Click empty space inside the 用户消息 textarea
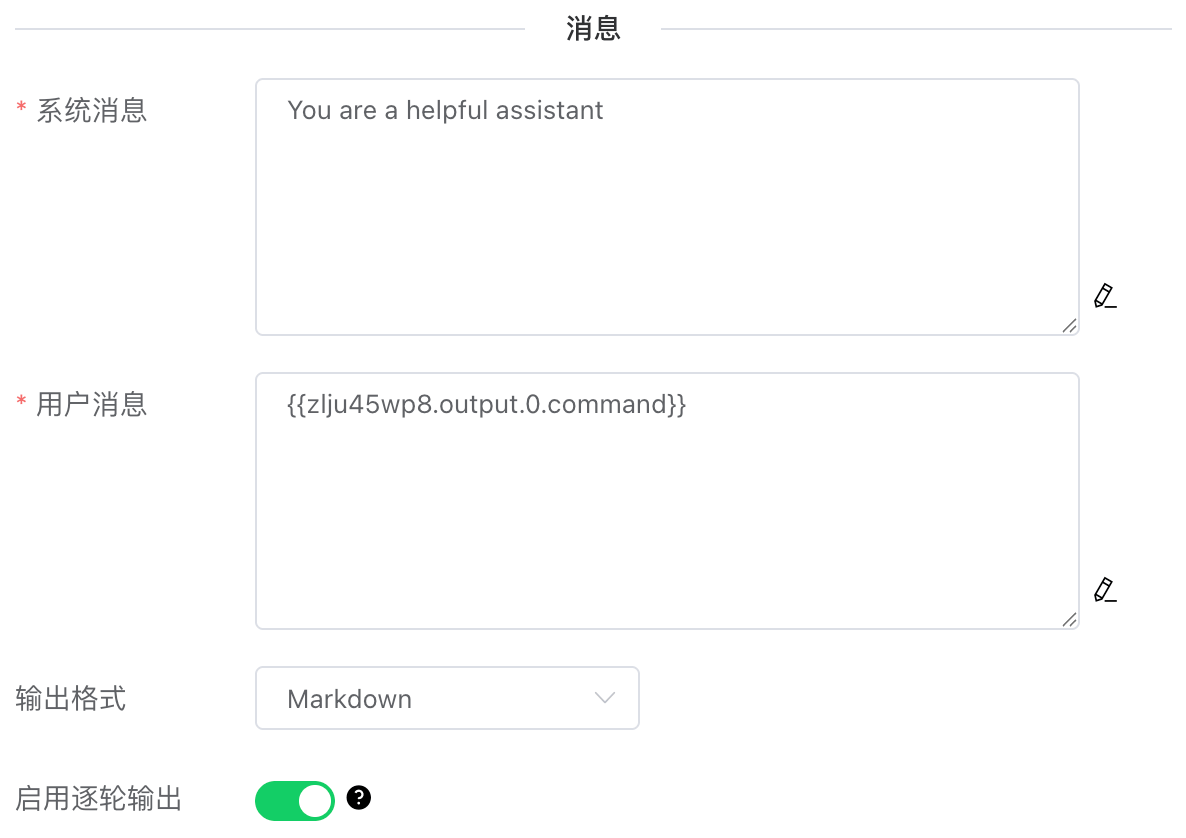 [x=667, y=520]
